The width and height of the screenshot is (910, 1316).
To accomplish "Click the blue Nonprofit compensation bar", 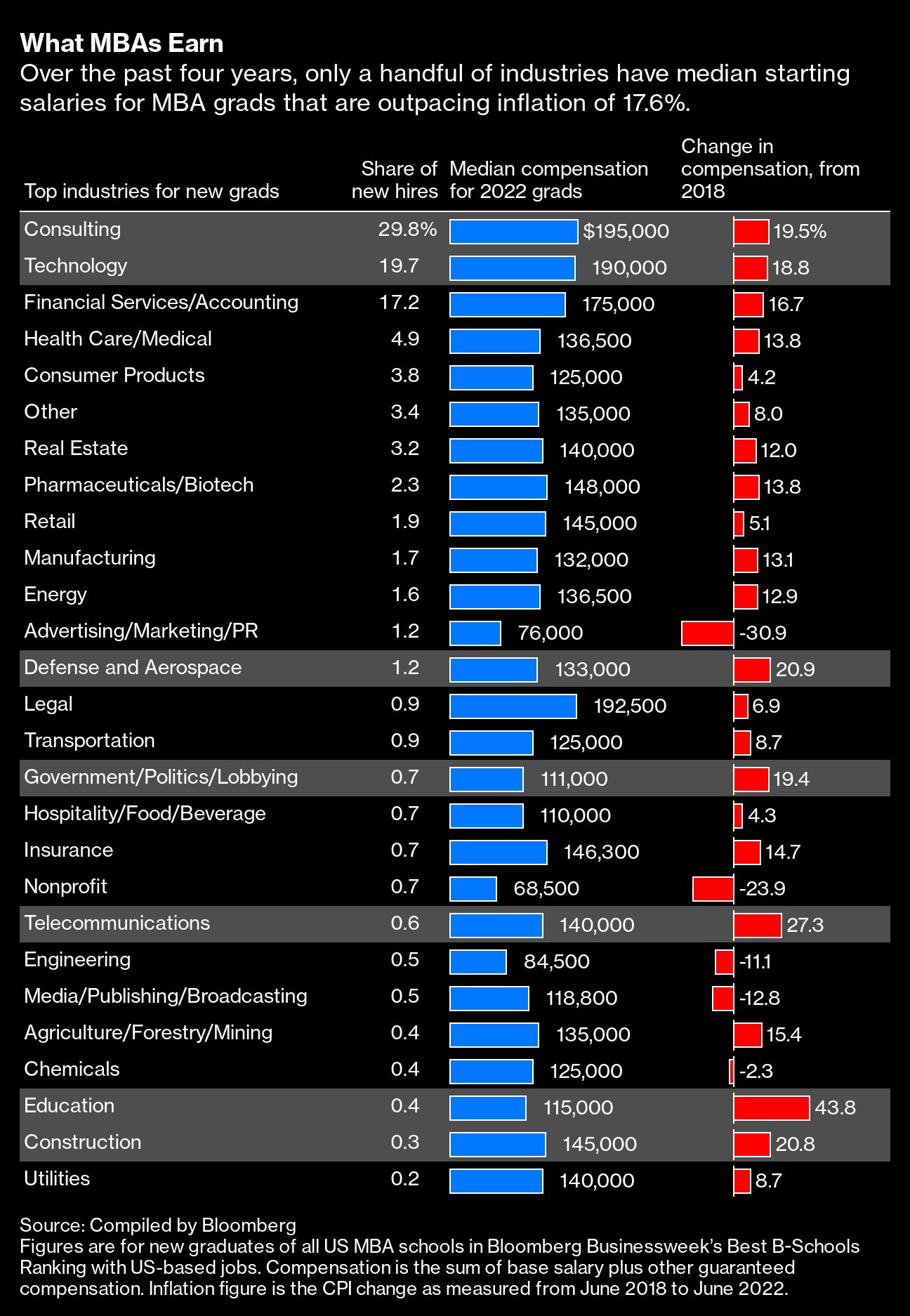I will coord(473,888).
